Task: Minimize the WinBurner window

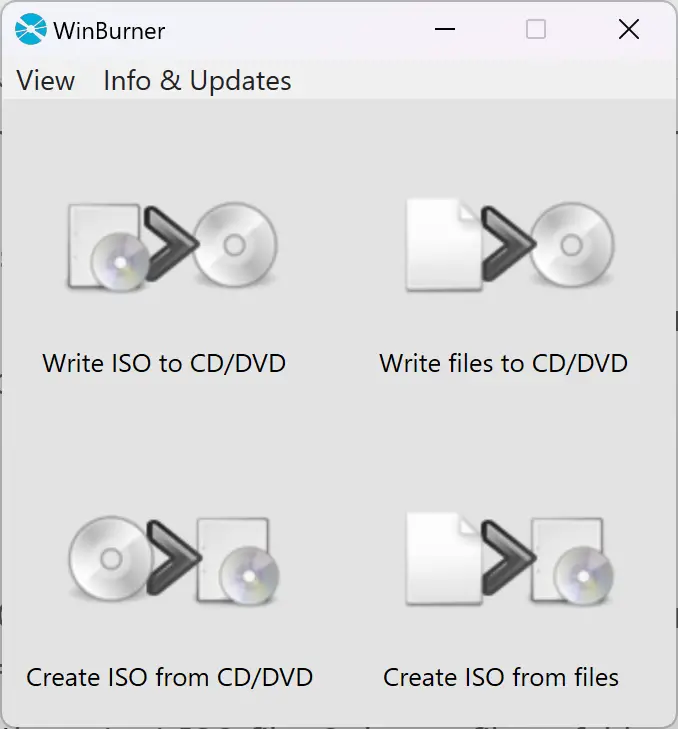Action: (x=445, y=30)
